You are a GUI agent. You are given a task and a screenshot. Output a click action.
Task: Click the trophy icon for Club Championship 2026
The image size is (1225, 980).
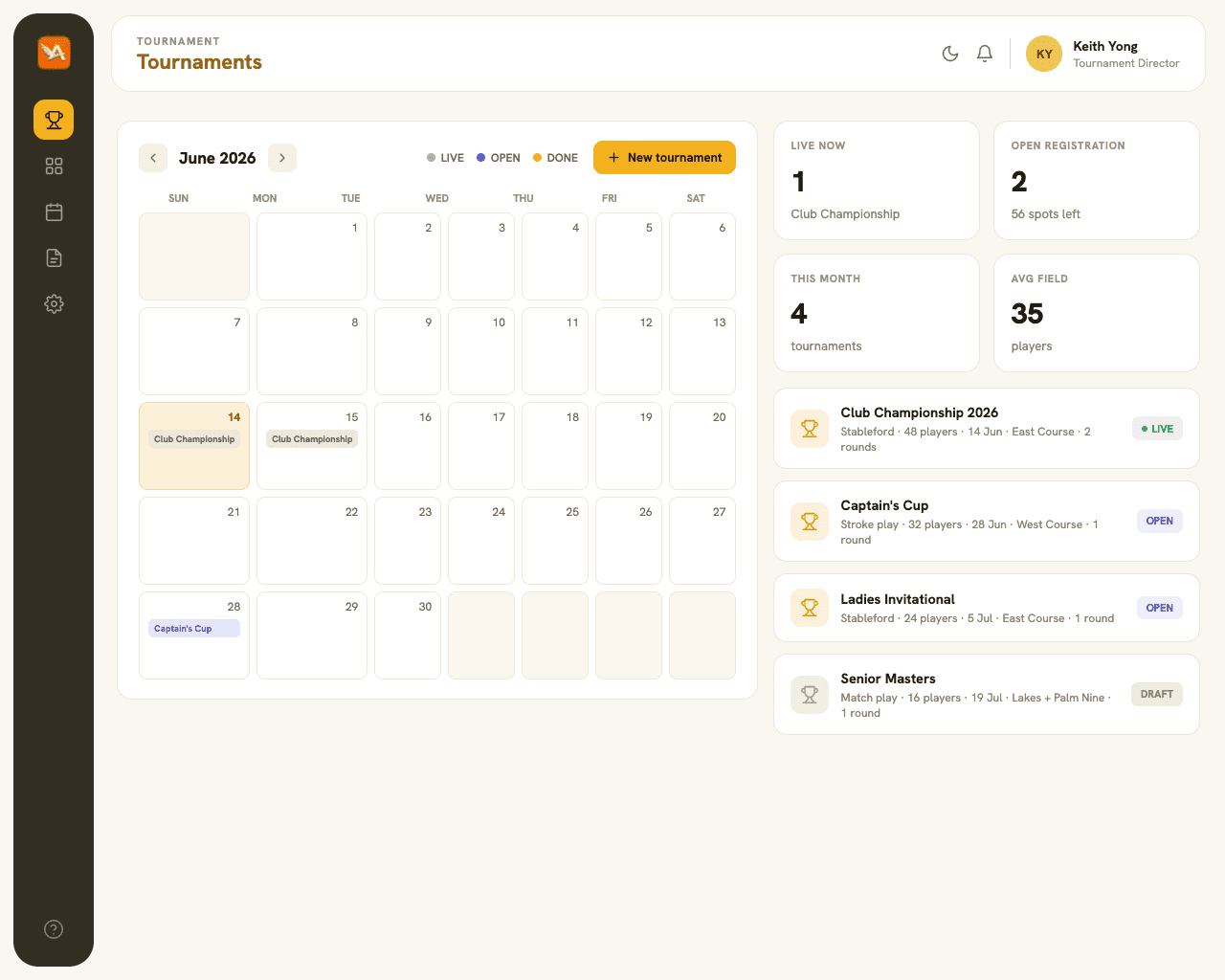pyautogui.click(x=810, y=429)
